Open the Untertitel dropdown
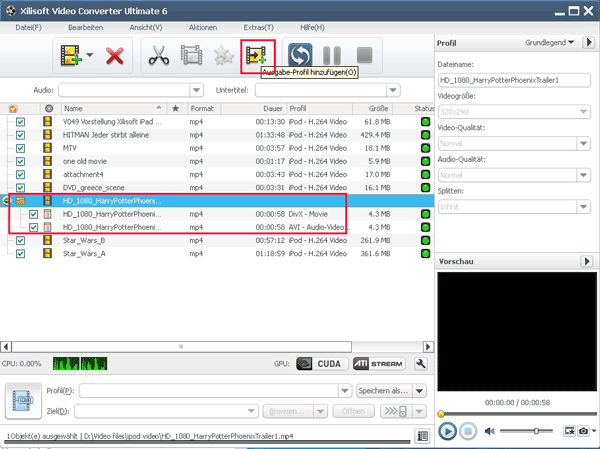 [393, 90]
